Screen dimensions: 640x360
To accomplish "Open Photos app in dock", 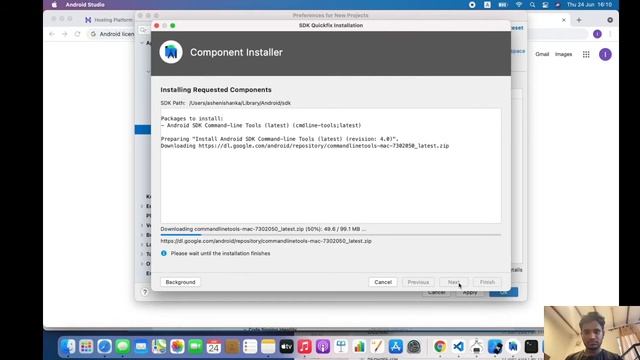I will 177,347.
